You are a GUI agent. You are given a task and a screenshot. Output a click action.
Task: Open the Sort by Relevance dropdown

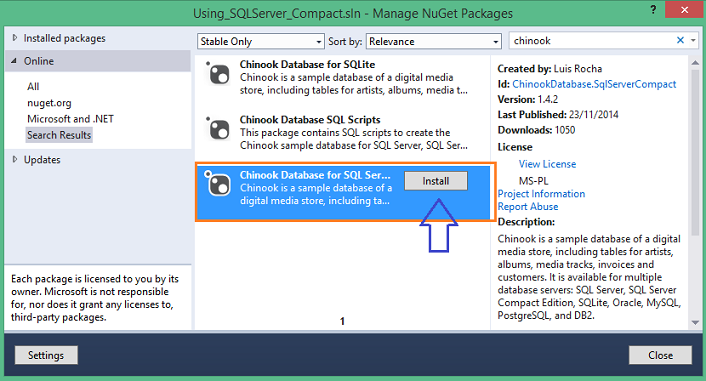pyautogui.click(x=434, y=41)
